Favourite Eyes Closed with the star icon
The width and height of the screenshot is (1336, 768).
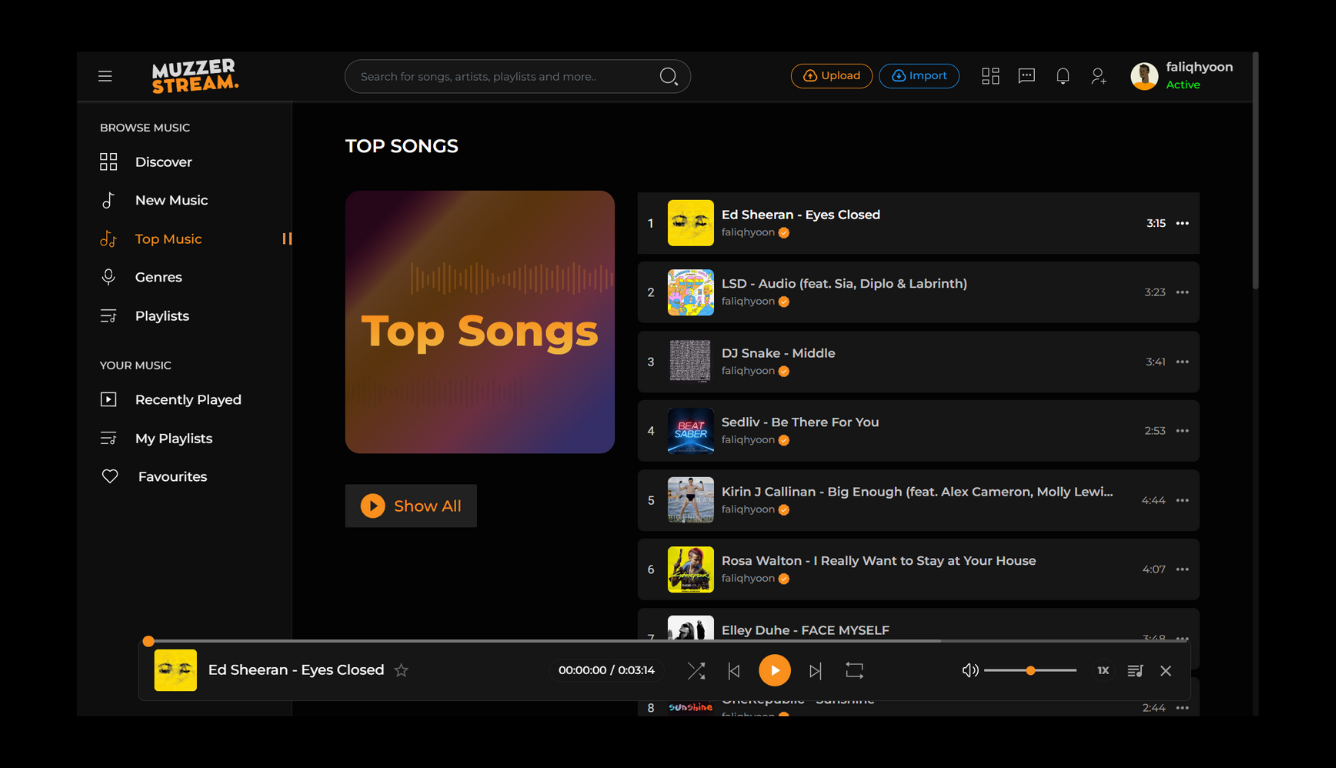401,671
